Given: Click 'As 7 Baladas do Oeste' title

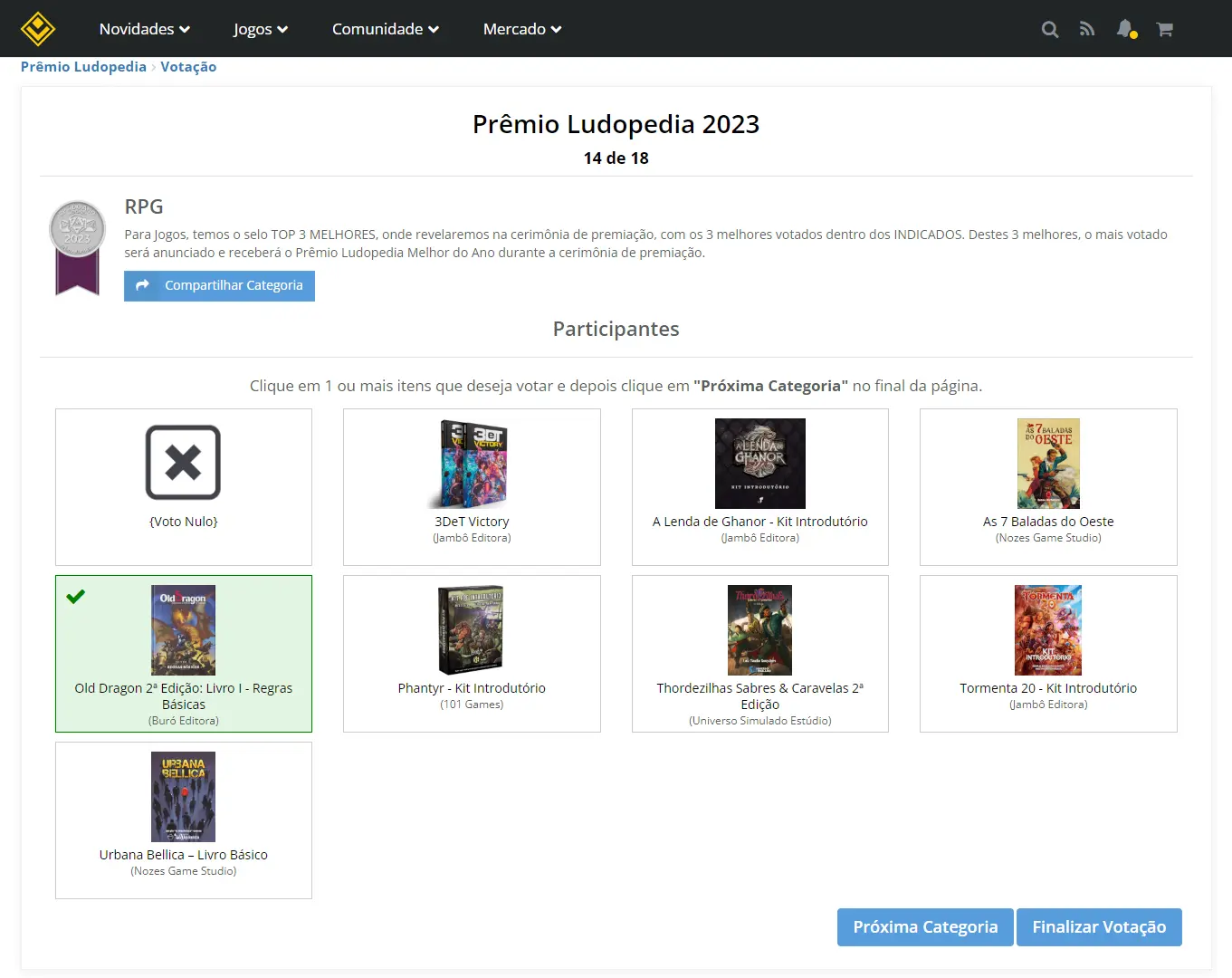Looking at the screenshot, I should click(x=1048, y=522).
